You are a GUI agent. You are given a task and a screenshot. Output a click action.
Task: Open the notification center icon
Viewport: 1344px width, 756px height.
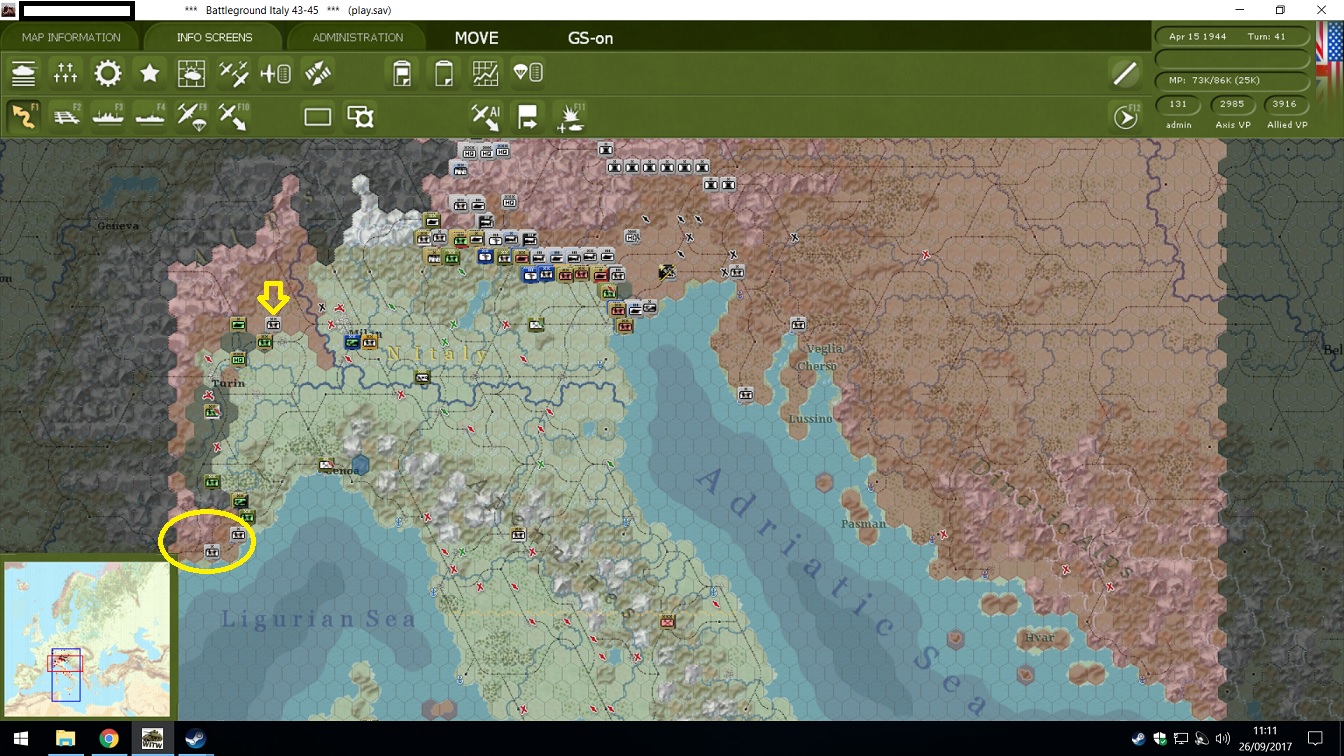(x=1316, y=739)
